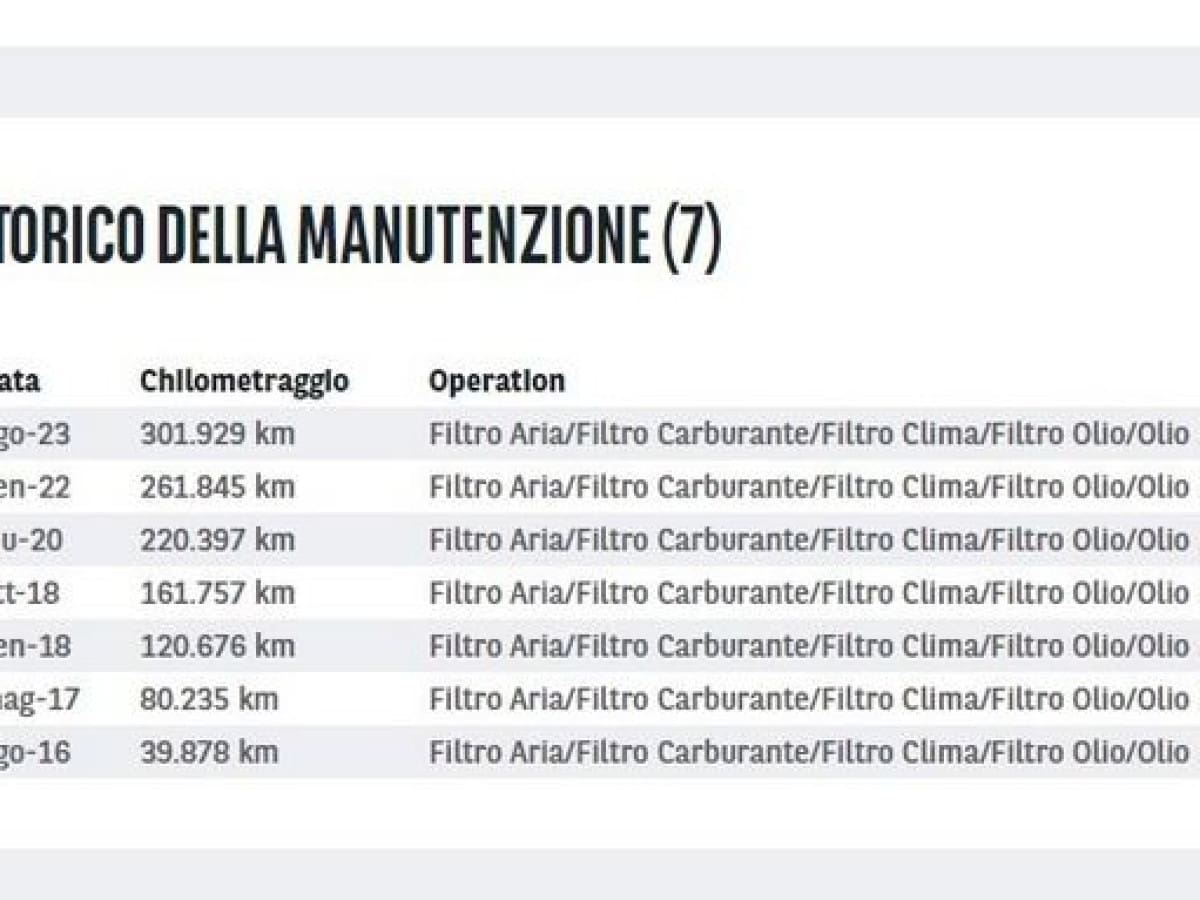Select the 261.845 km mileage cell
The image size is (1200, 900).
tap(217, 487)
